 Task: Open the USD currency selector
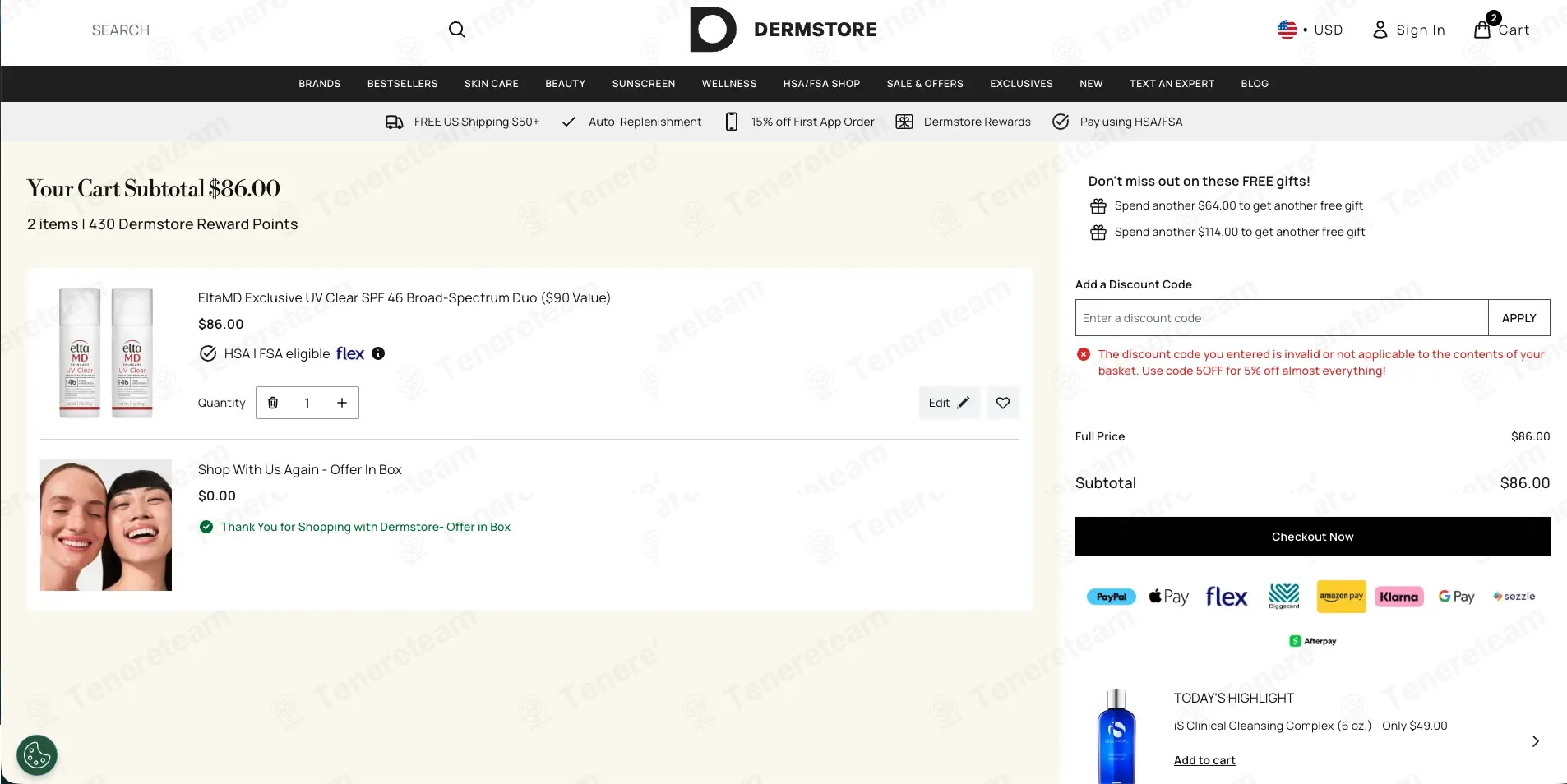point(1310,30)
